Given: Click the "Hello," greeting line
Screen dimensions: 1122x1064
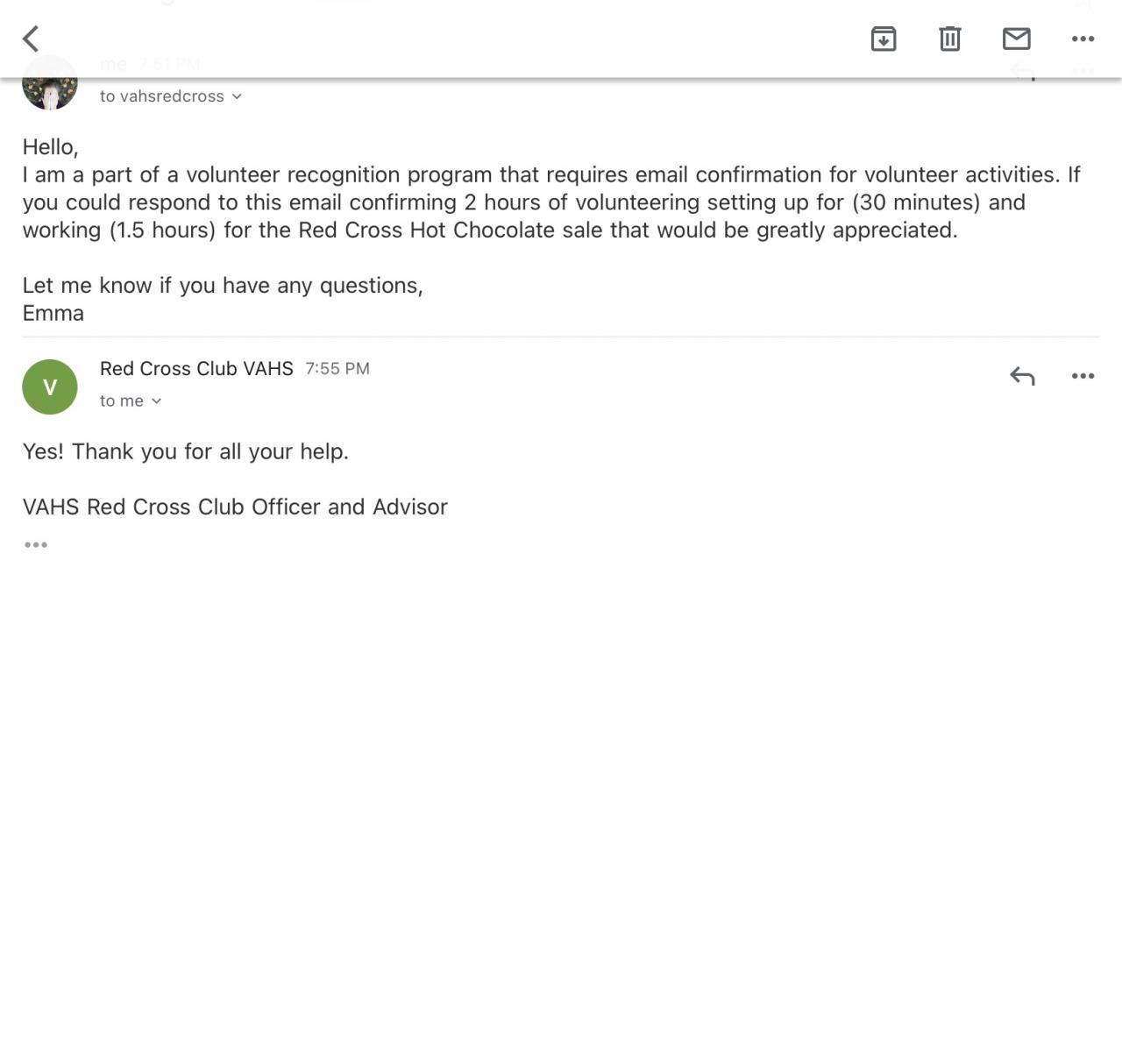Looking at the screenshot, I should 51,146.
